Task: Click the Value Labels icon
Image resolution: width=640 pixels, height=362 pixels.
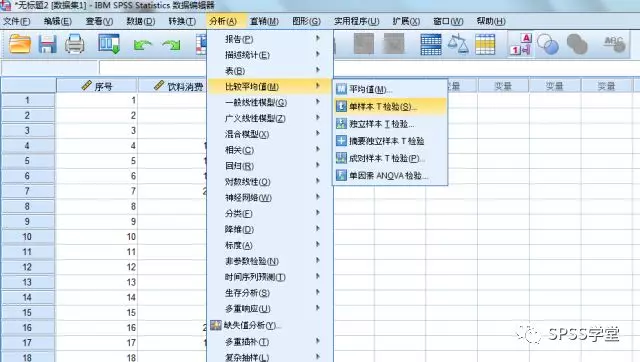Action: click(x=521, y=44)
